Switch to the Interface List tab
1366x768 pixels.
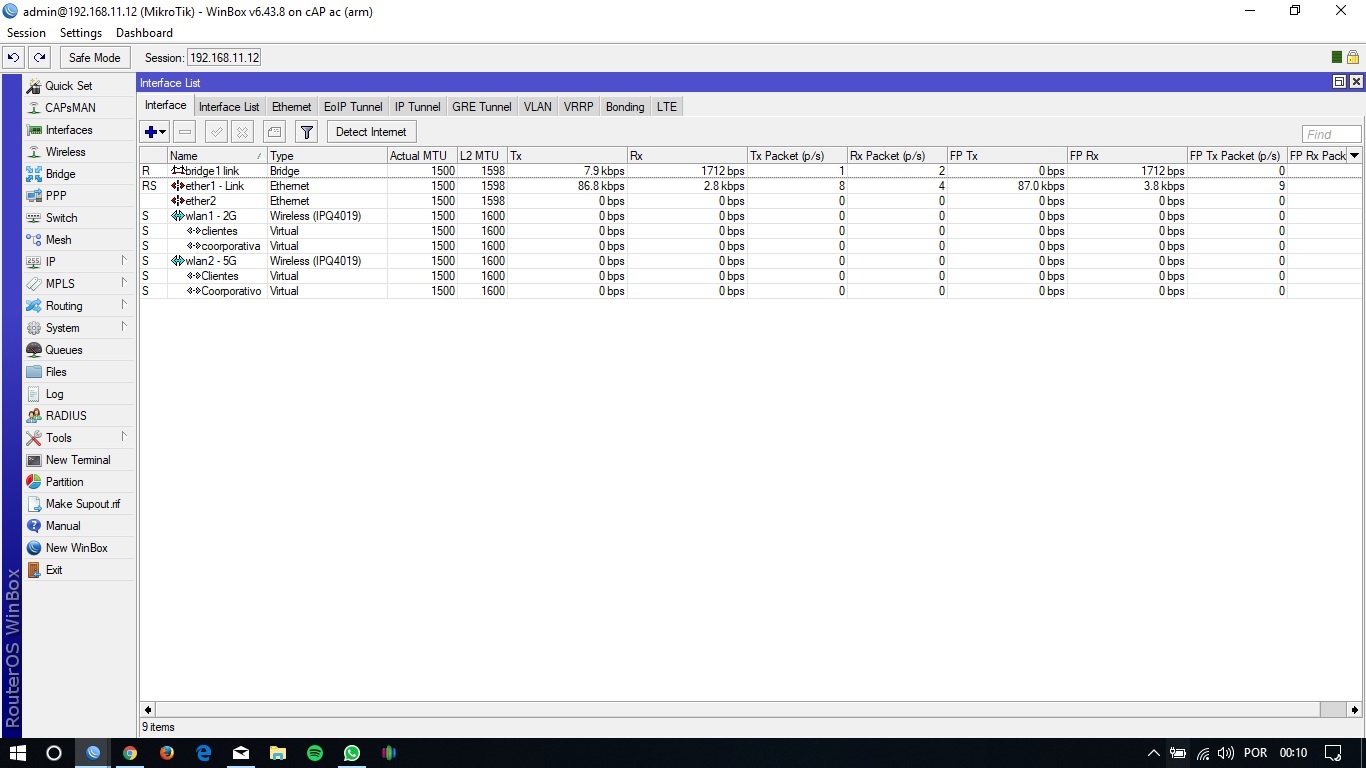[229, 107]
